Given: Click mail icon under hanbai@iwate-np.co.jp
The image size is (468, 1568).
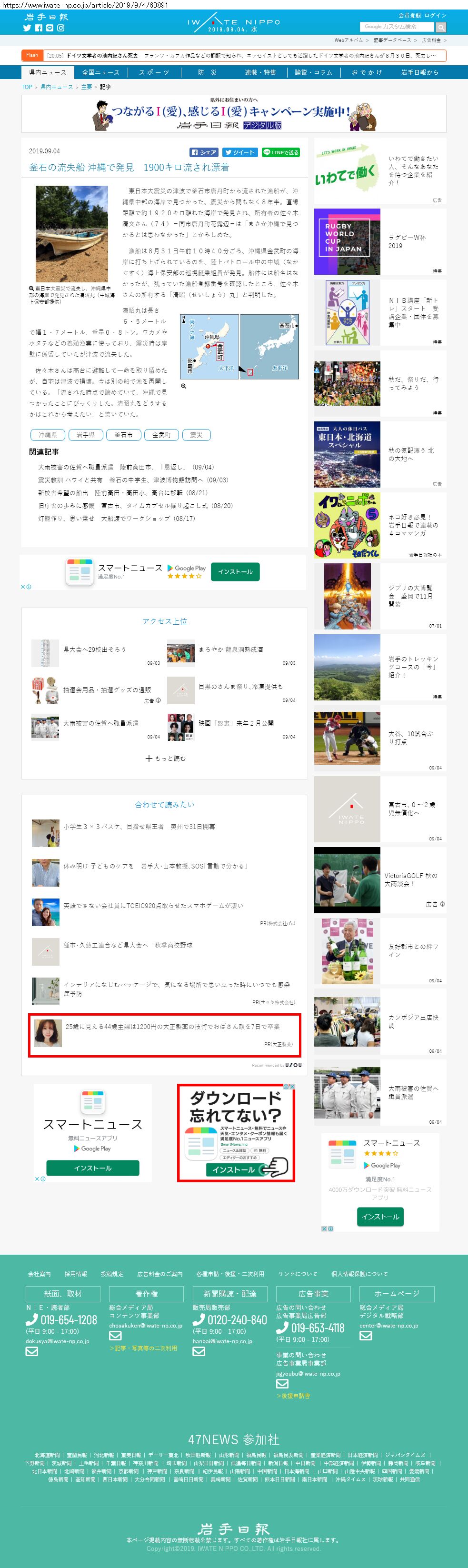Looking at the screenshot, I should [199, 1351].
